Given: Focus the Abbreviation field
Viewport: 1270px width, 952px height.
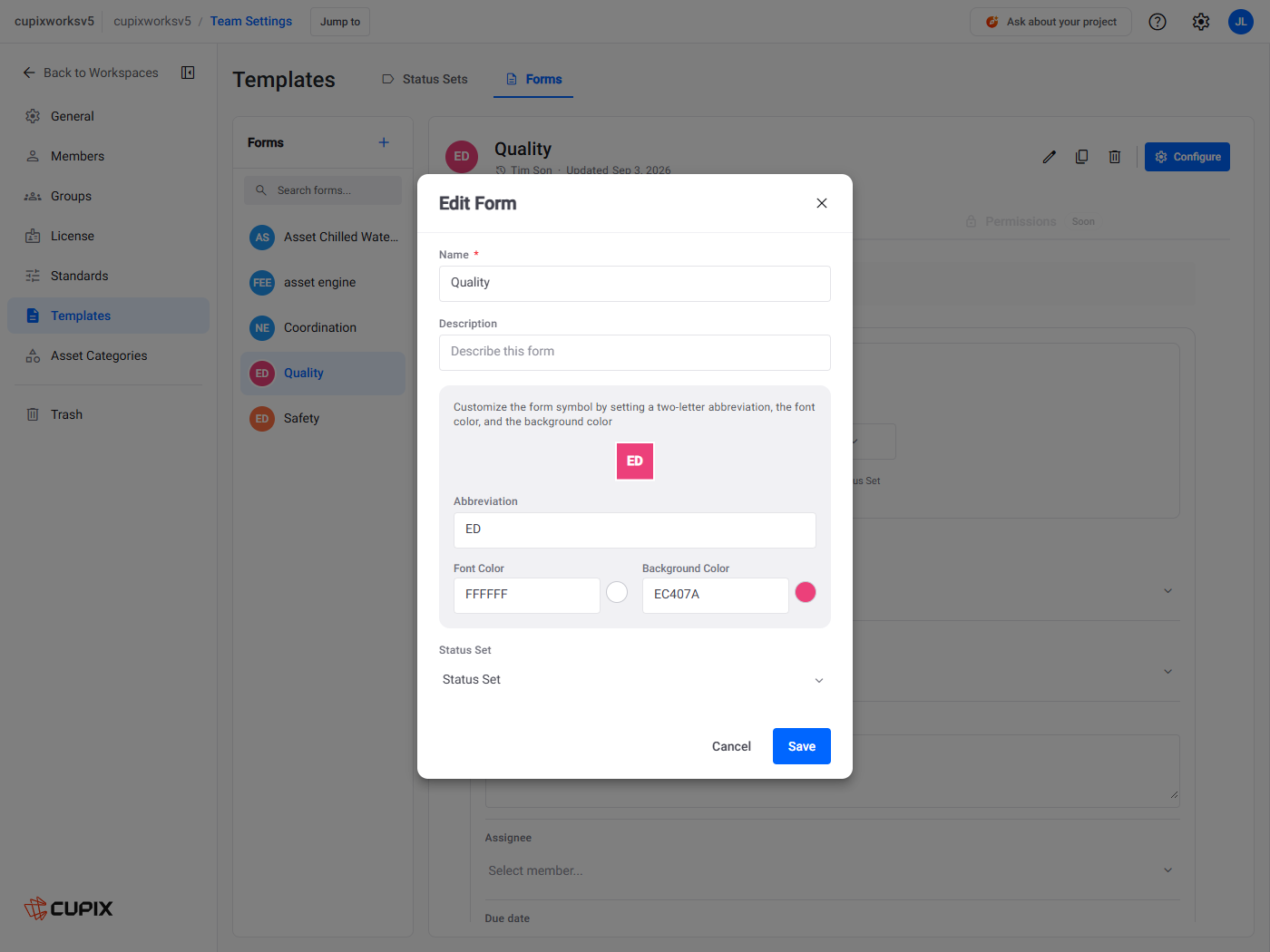Looking at the screenshot, I should click(x=635, y=530).
